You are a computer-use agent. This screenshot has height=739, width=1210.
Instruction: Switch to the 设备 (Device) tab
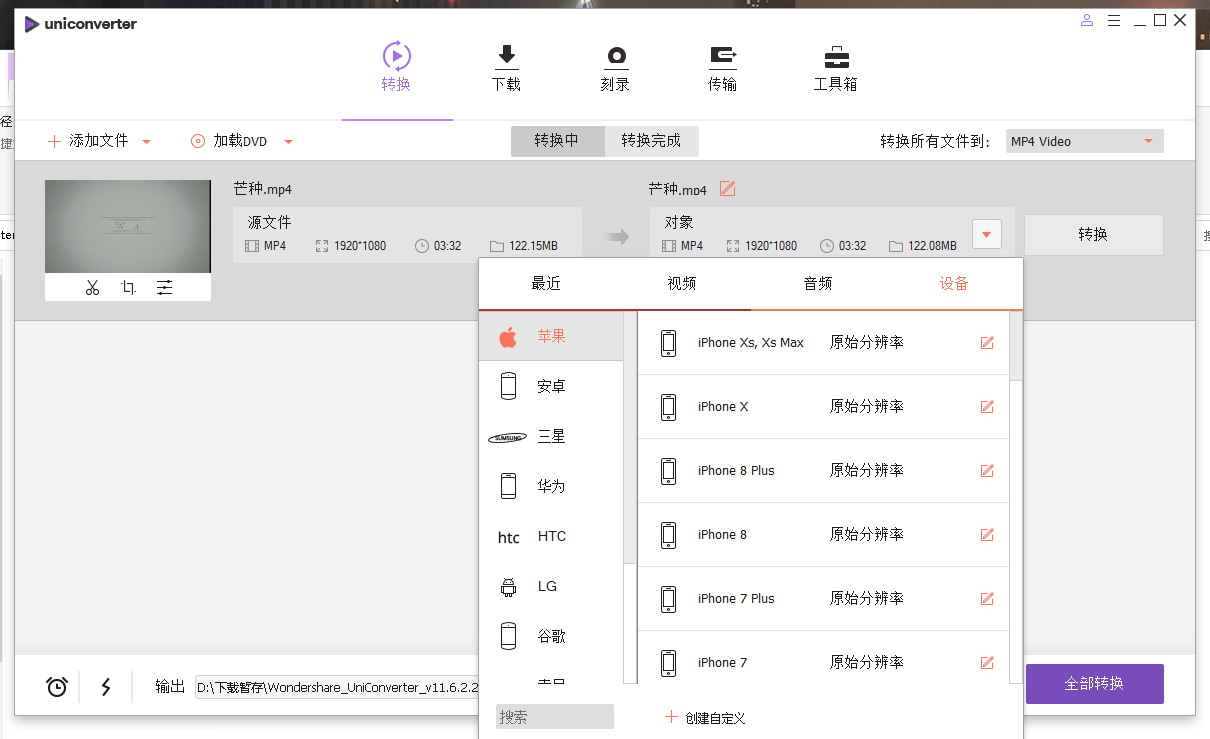point(954,284)
